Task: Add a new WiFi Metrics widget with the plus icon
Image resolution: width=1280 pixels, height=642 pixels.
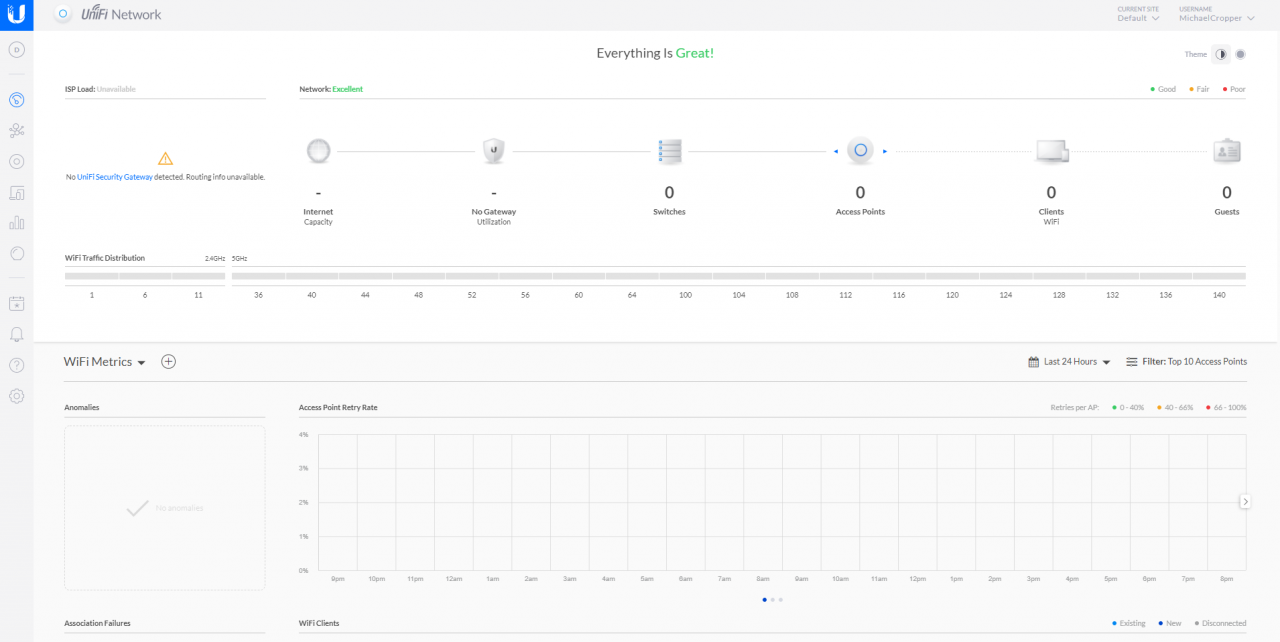Action: [x=168, y=361]
